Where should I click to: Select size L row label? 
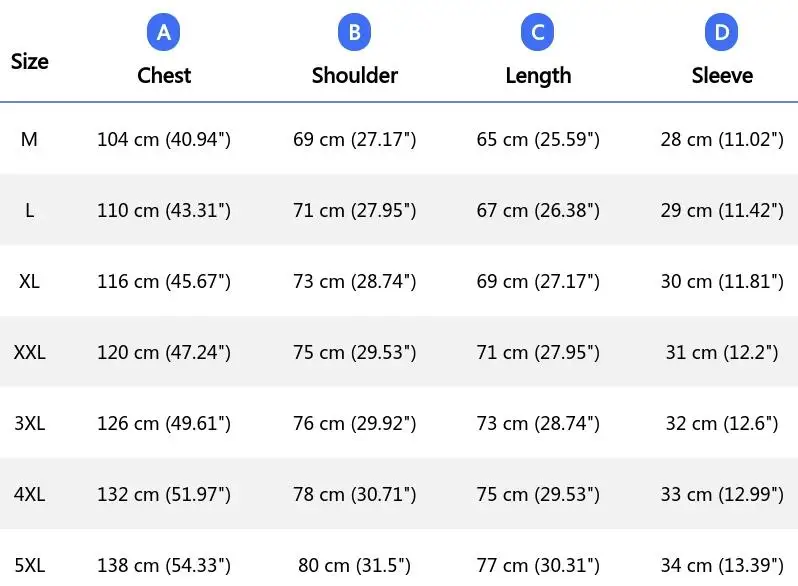click(x=30, y=210)
